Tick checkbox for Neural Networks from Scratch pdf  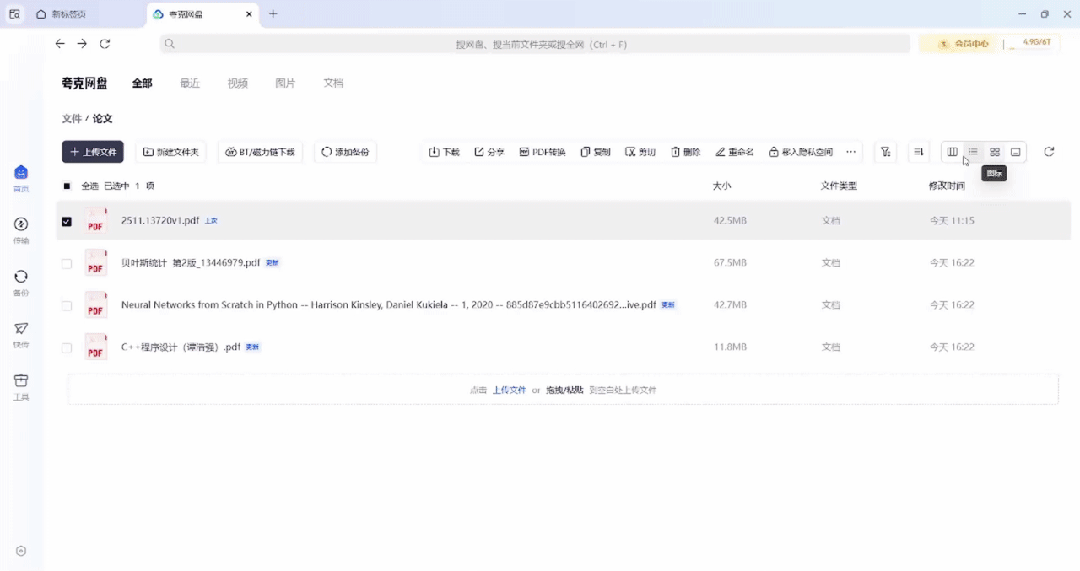click(67, 305)
